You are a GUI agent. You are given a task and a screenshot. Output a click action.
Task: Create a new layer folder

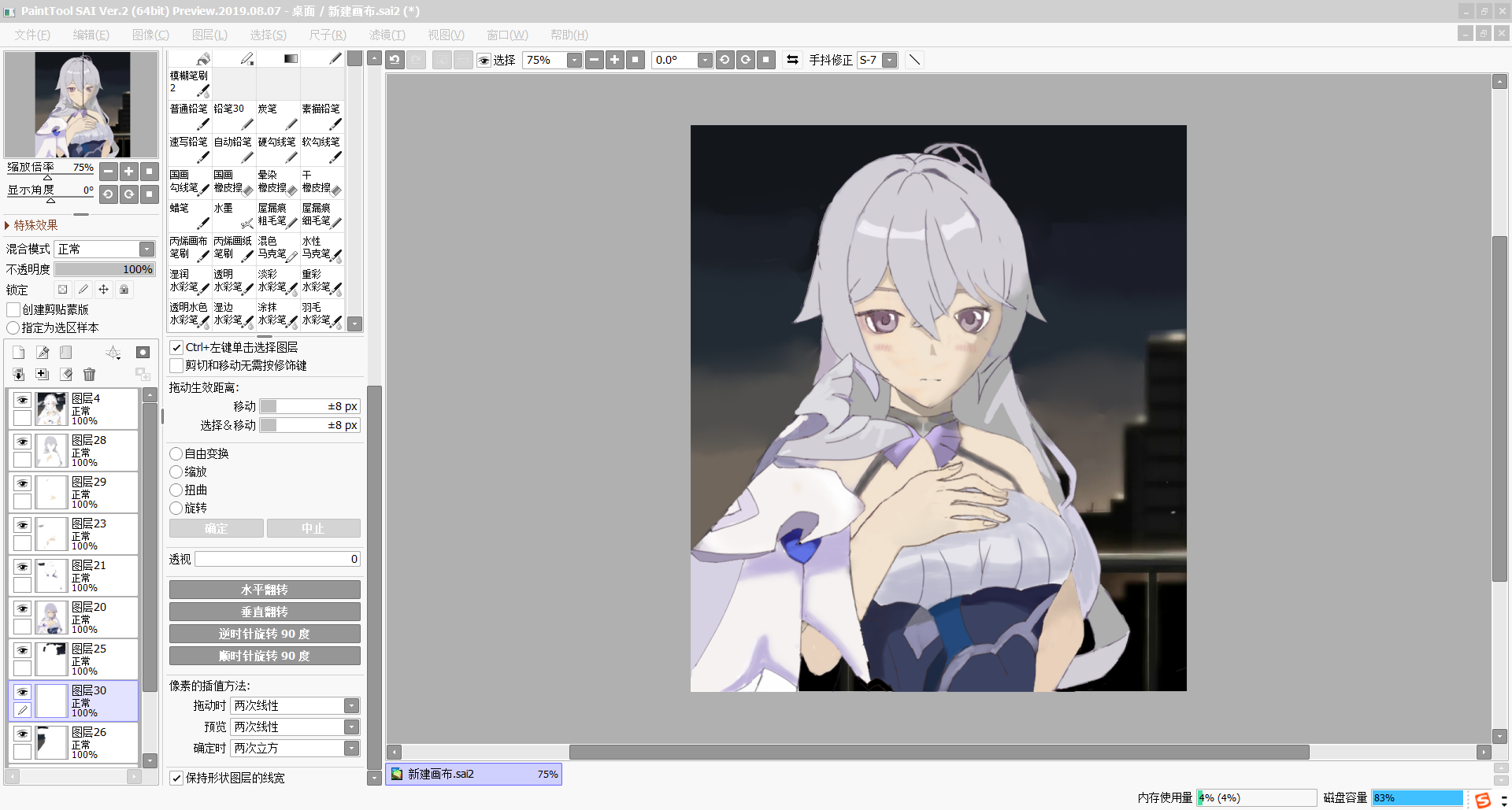coord(66,353)
